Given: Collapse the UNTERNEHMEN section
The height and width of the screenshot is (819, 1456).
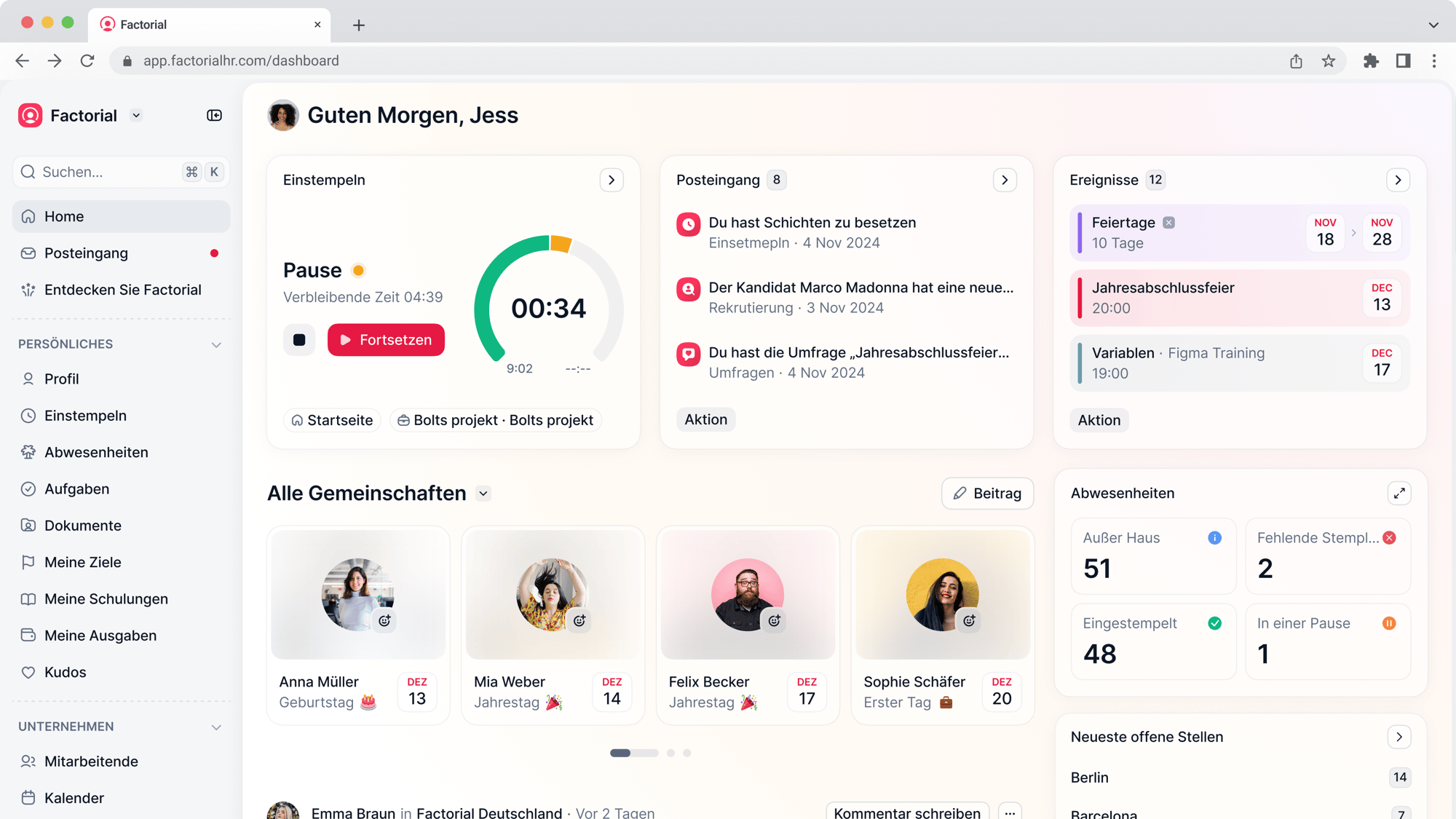Looking at the screenshot, I should 216,727.
